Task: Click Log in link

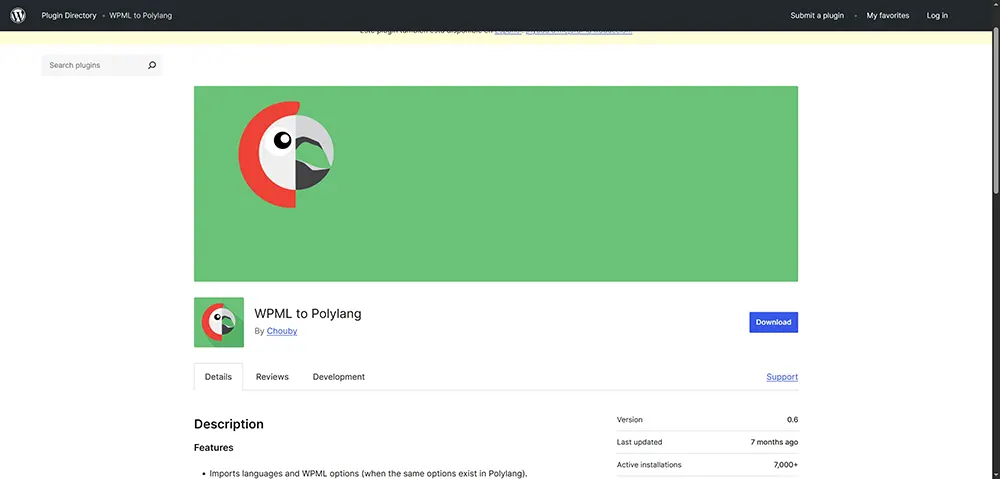Action: 937,16
